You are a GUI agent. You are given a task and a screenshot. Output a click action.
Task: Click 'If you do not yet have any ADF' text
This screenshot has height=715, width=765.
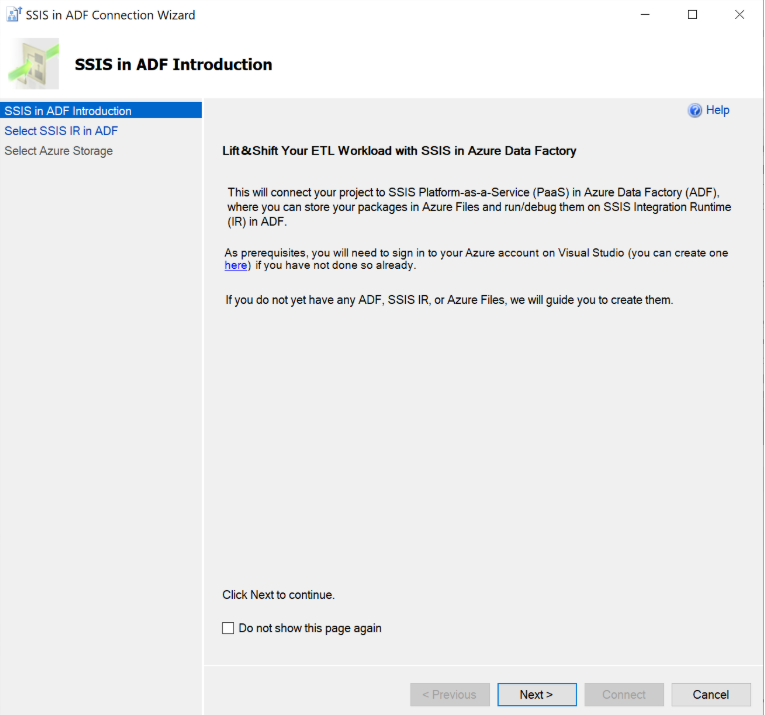[449, 300]
